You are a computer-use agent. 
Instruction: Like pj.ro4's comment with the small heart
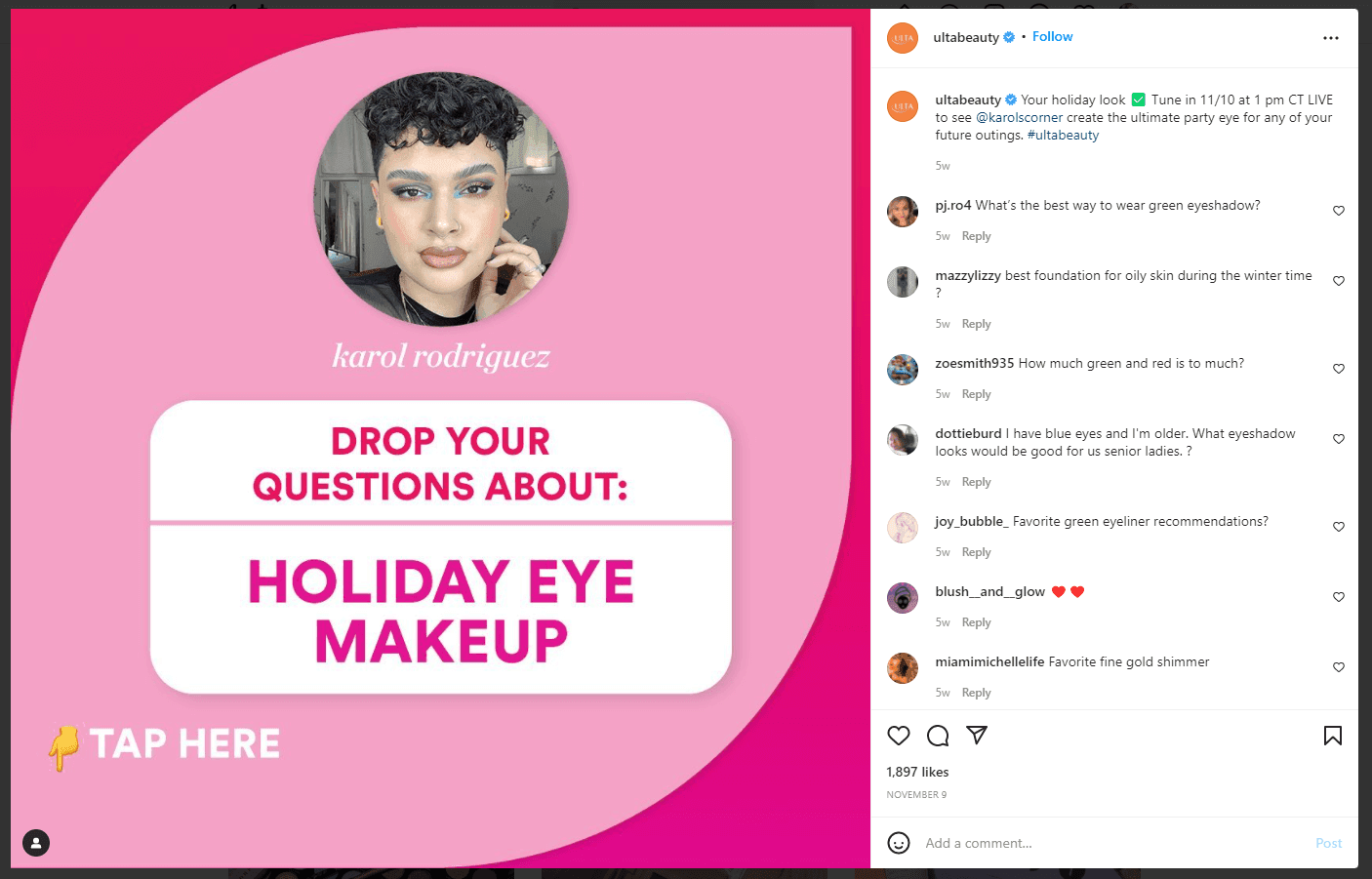coord(1339,211)
